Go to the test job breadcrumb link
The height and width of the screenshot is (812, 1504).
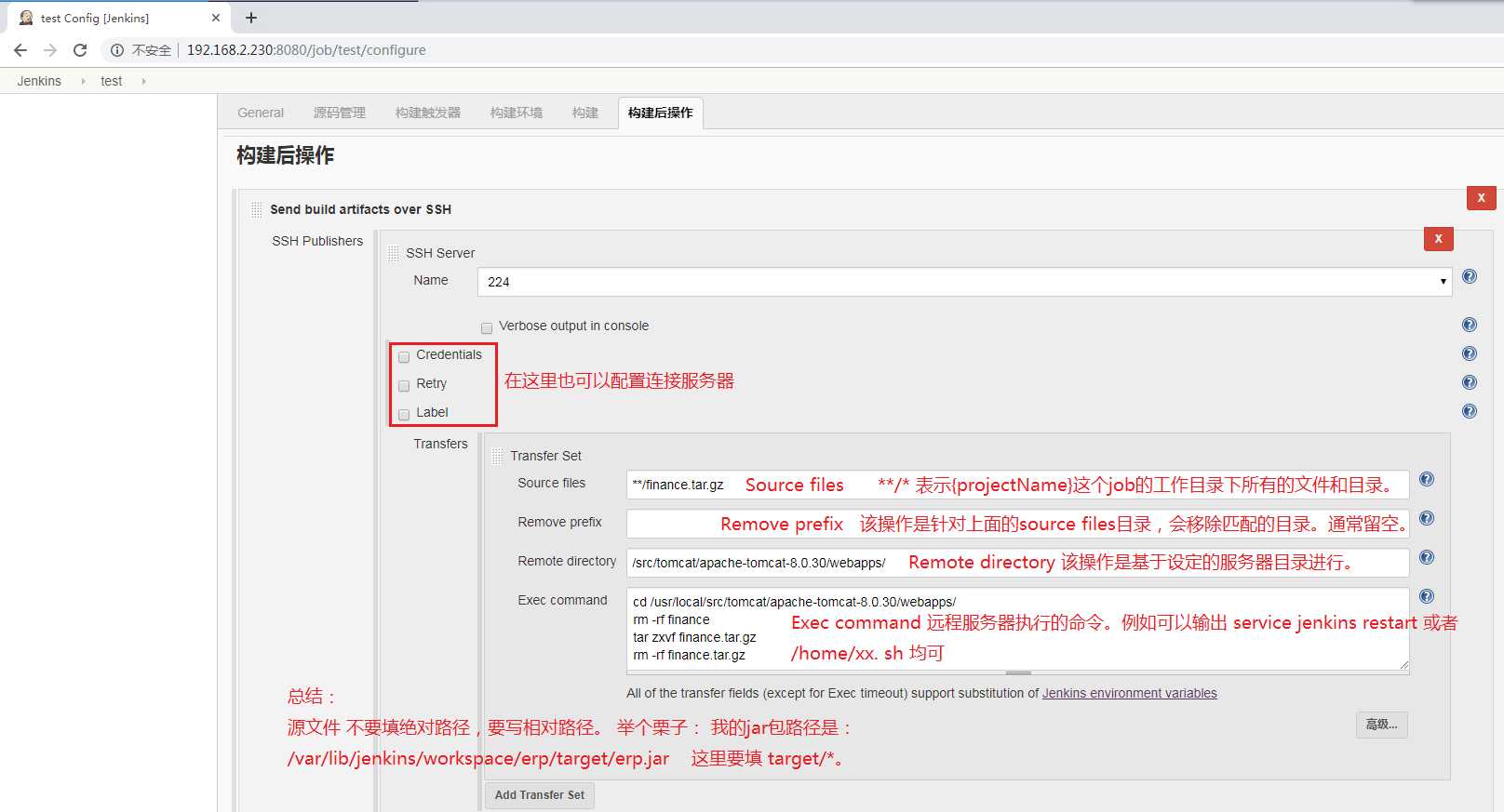pos(112,81)
